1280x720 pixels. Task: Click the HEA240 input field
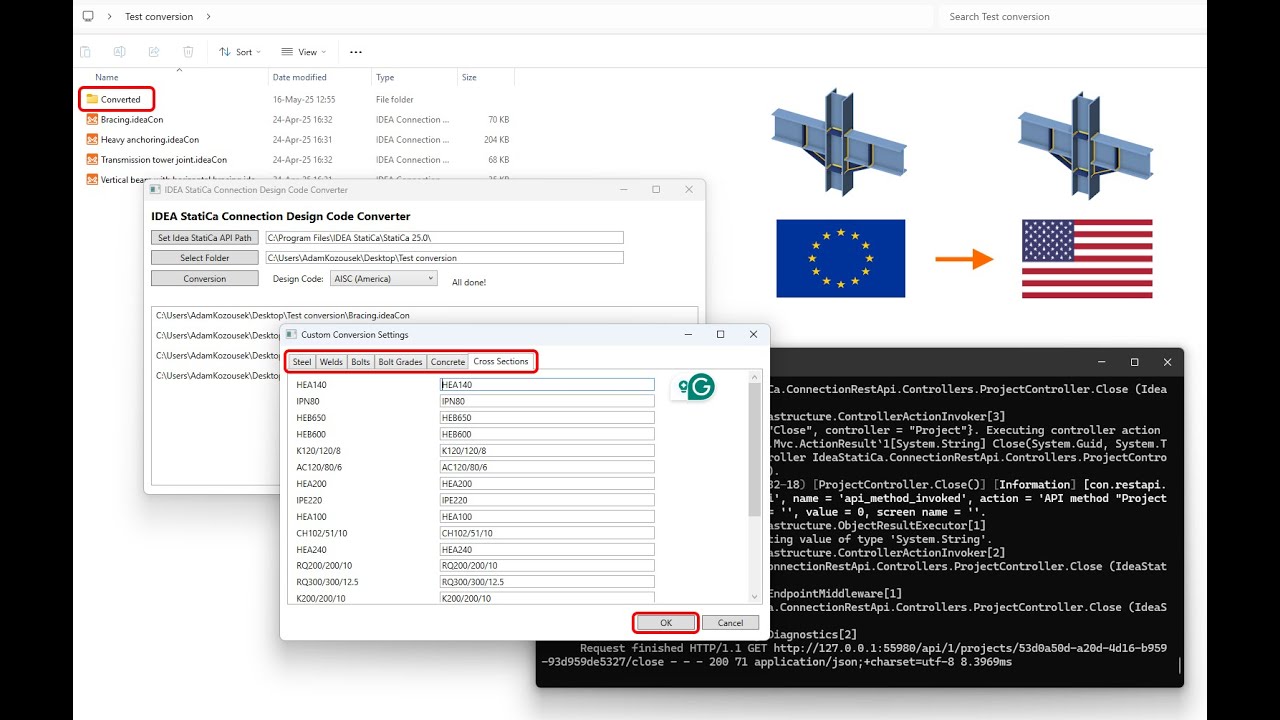pyautogui.click(x=547, y=550)
